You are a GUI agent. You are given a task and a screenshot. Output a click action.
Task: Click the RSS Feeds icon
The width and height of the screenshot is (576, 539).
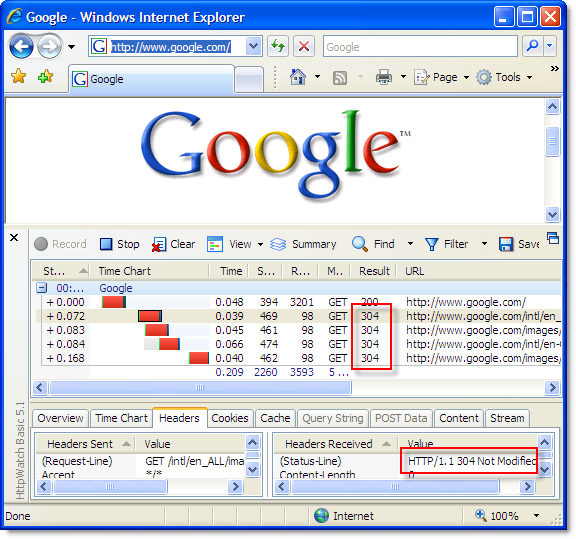tap(339, 78)
